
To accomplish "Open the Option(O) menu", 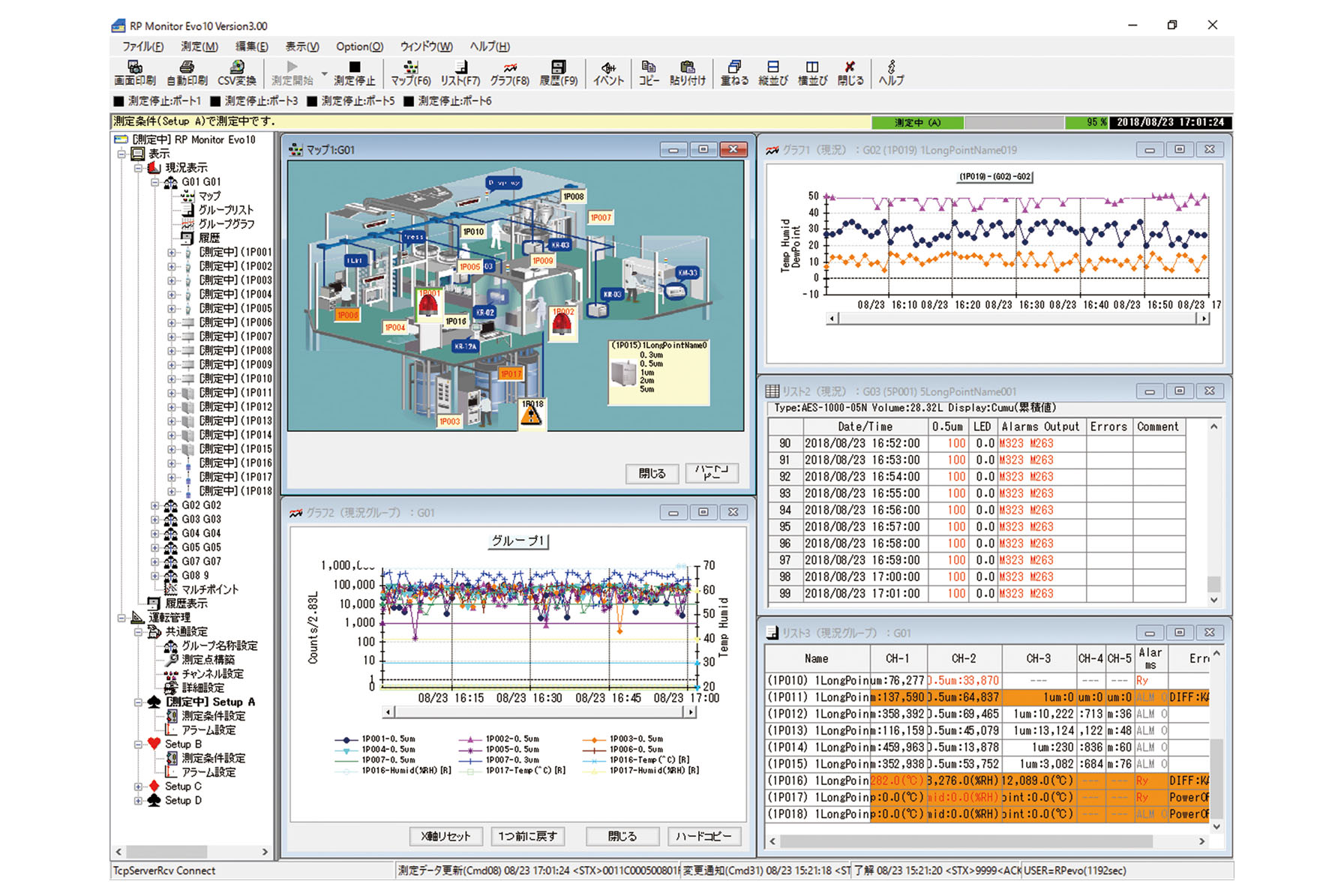I will click(x=359, y=46).
